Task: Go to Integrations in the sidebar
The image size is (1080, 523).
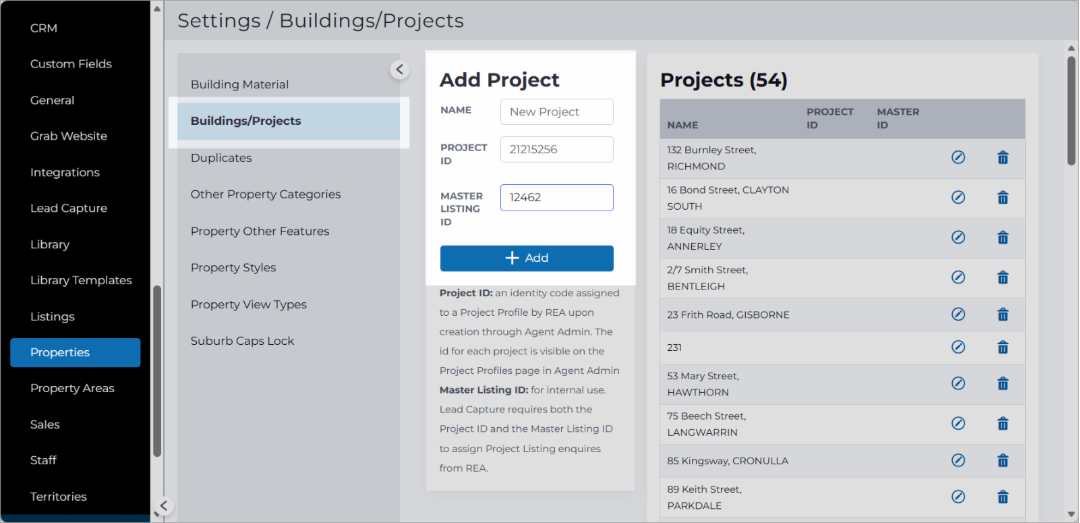Action: (x=65, y=172)
